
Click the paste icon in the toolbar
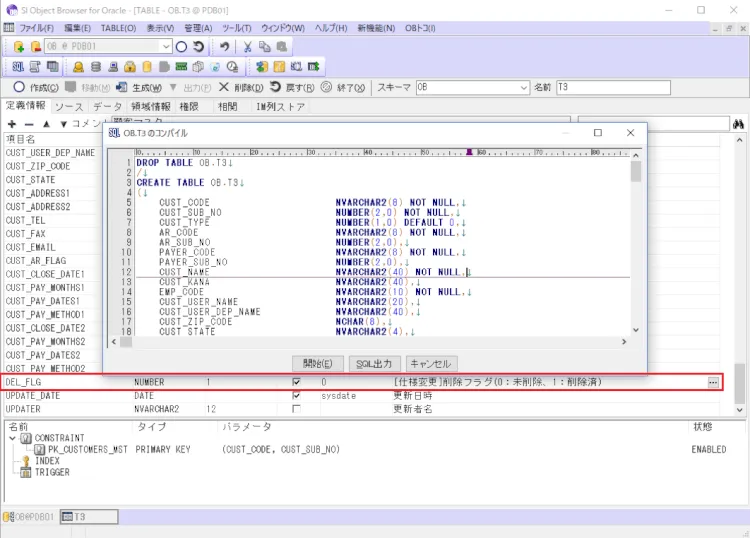[282, 46]
